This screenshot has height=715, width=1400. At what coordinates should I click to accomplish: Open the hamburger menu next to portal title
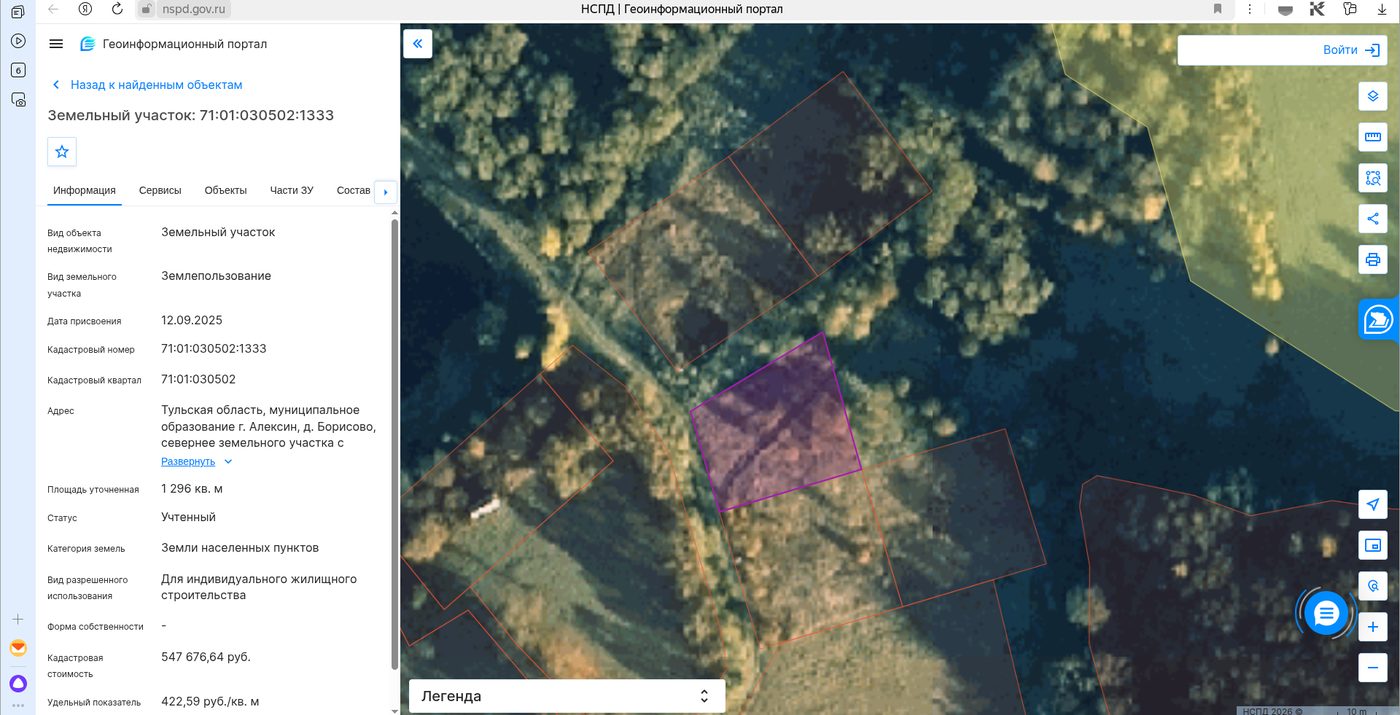(x=56, y=44)
